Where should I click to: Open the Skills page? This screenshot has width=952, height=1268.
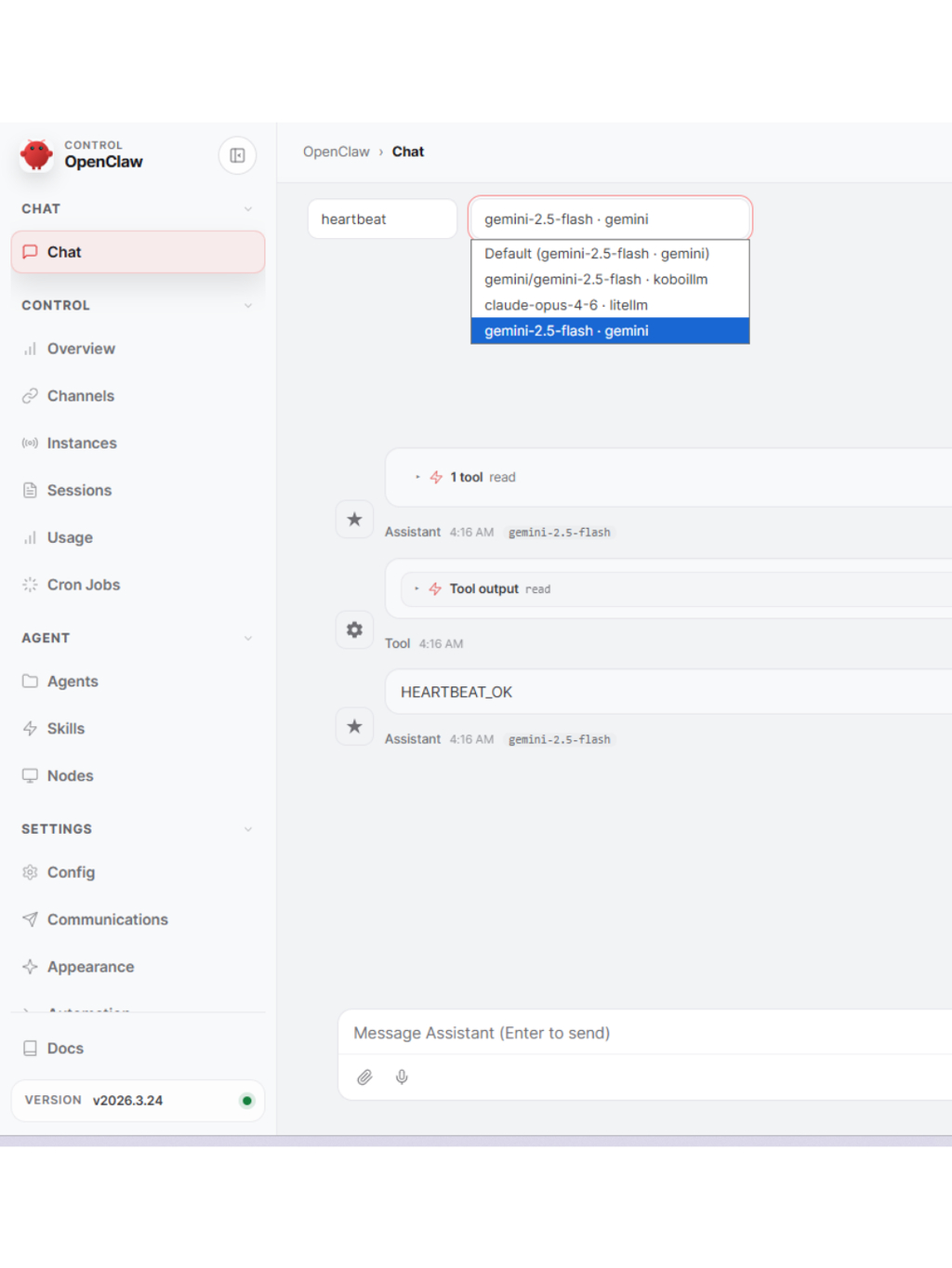(x=138, y=729)
